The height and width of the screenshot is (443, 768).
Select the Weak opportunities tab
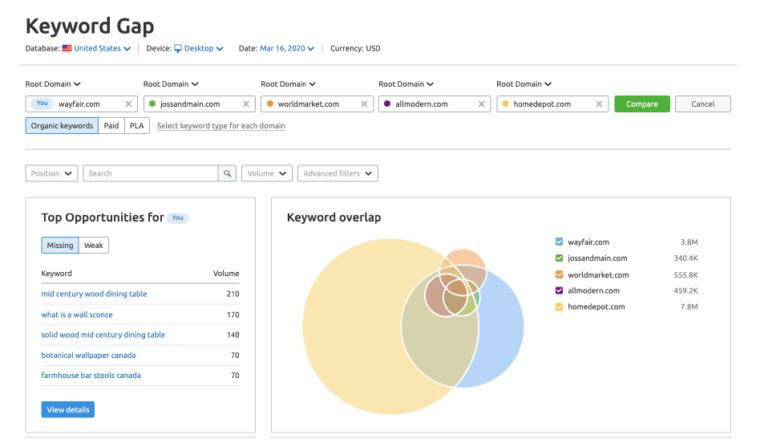click(x=94, y=245)
